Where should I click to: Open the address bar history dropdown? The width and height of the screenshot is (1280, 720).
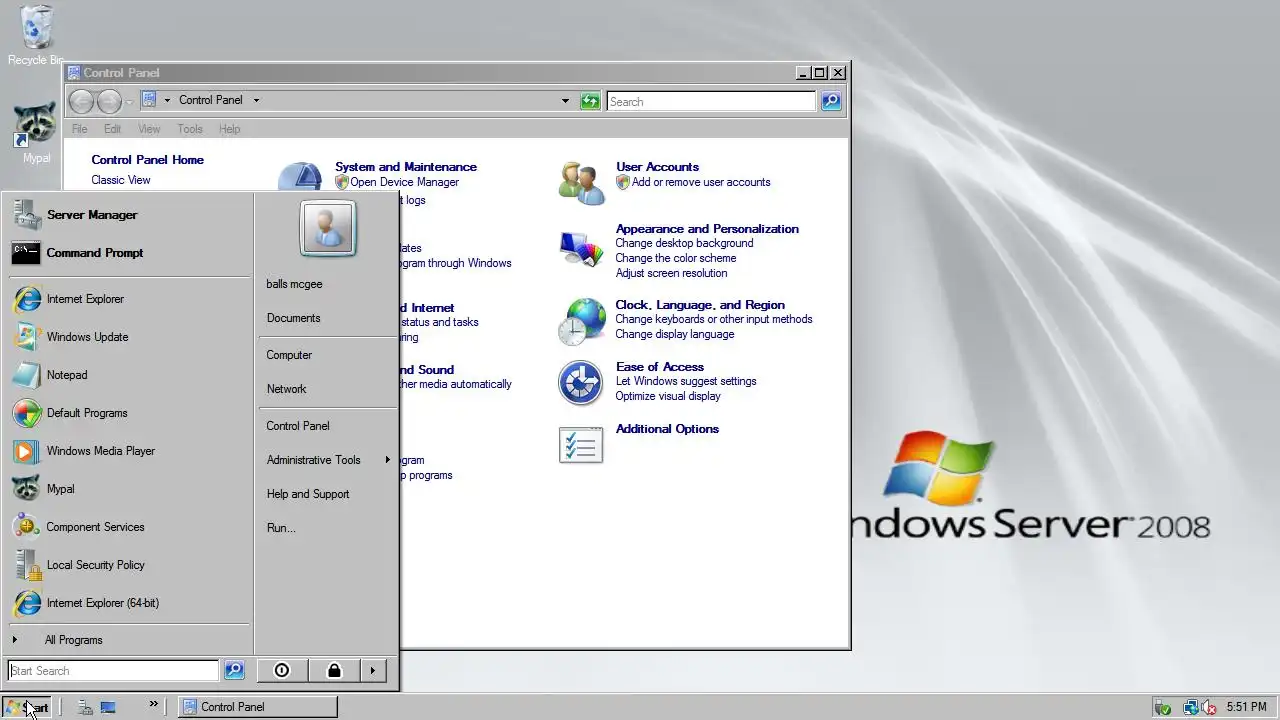coord(565,101)
